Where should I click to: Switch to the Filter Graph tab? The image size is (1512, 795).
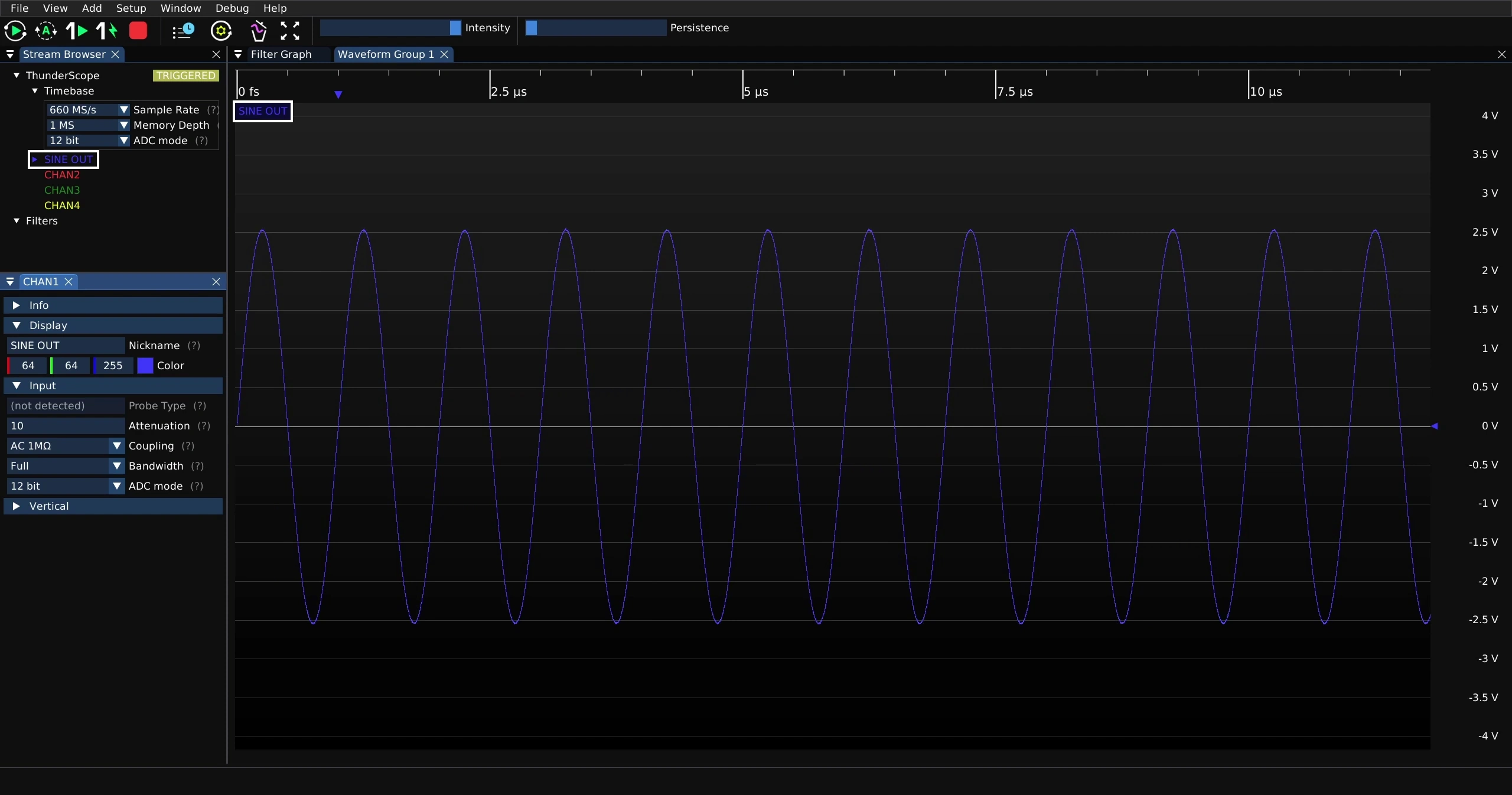281,54
